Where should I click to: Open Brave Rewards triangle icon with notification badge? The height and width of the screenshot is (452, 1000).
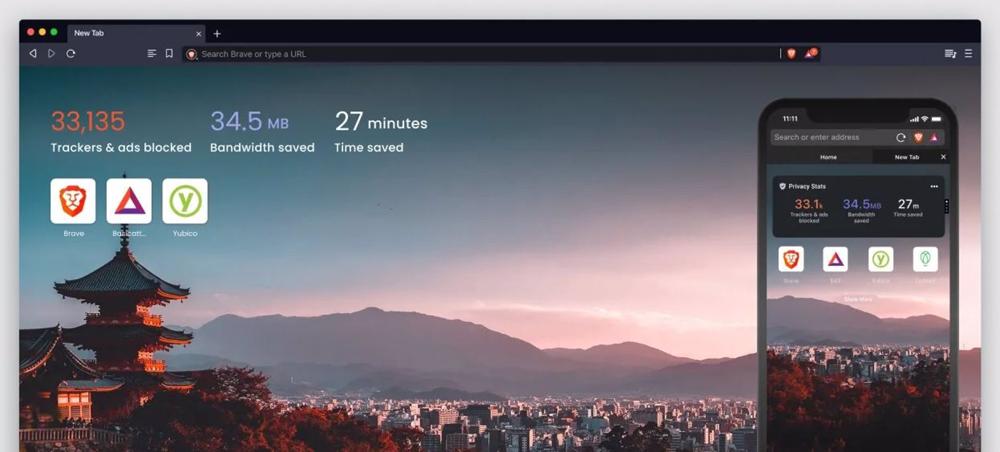tap(810, 54)
